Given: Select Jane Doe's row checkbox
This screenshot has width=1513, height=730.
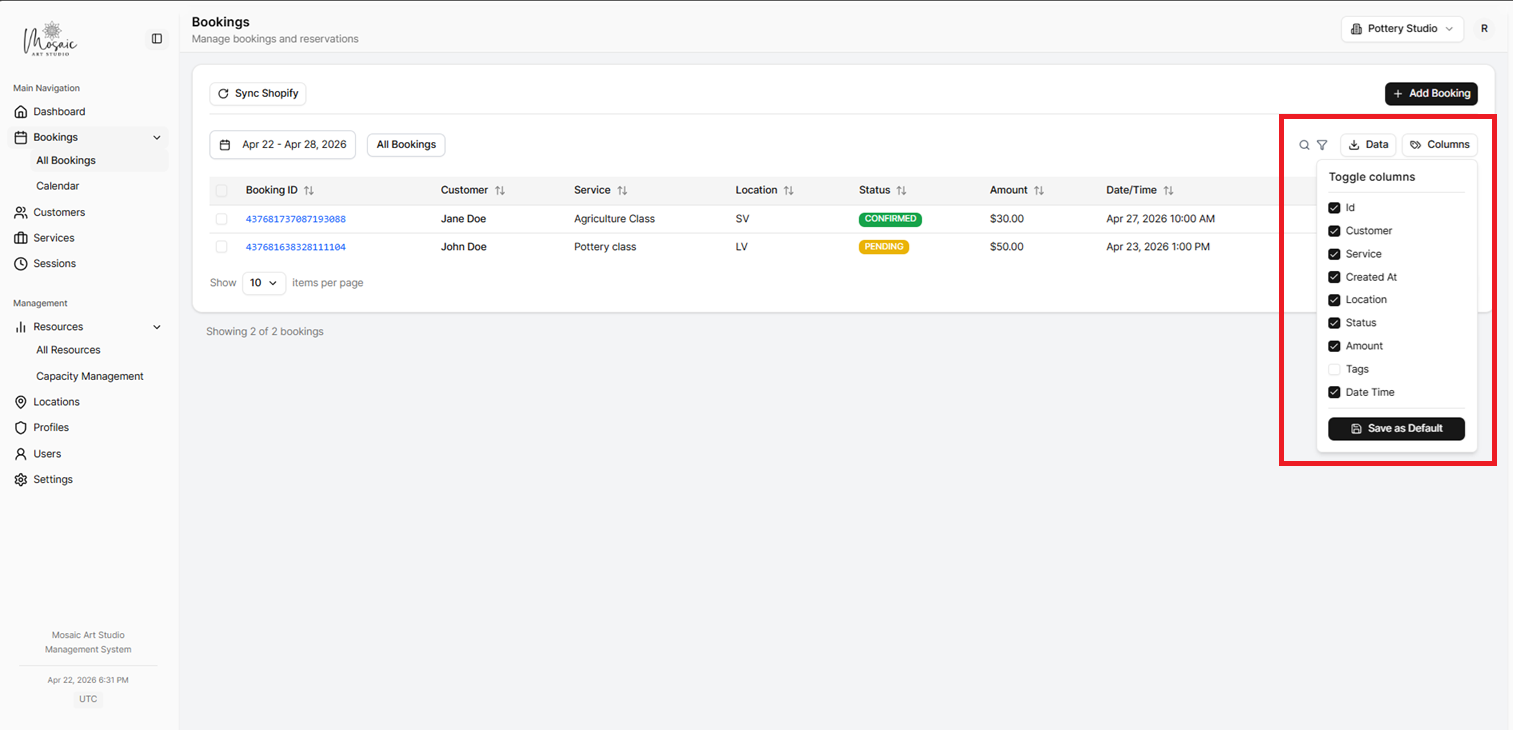Looking at the screenshot, I should pos(221,218).
